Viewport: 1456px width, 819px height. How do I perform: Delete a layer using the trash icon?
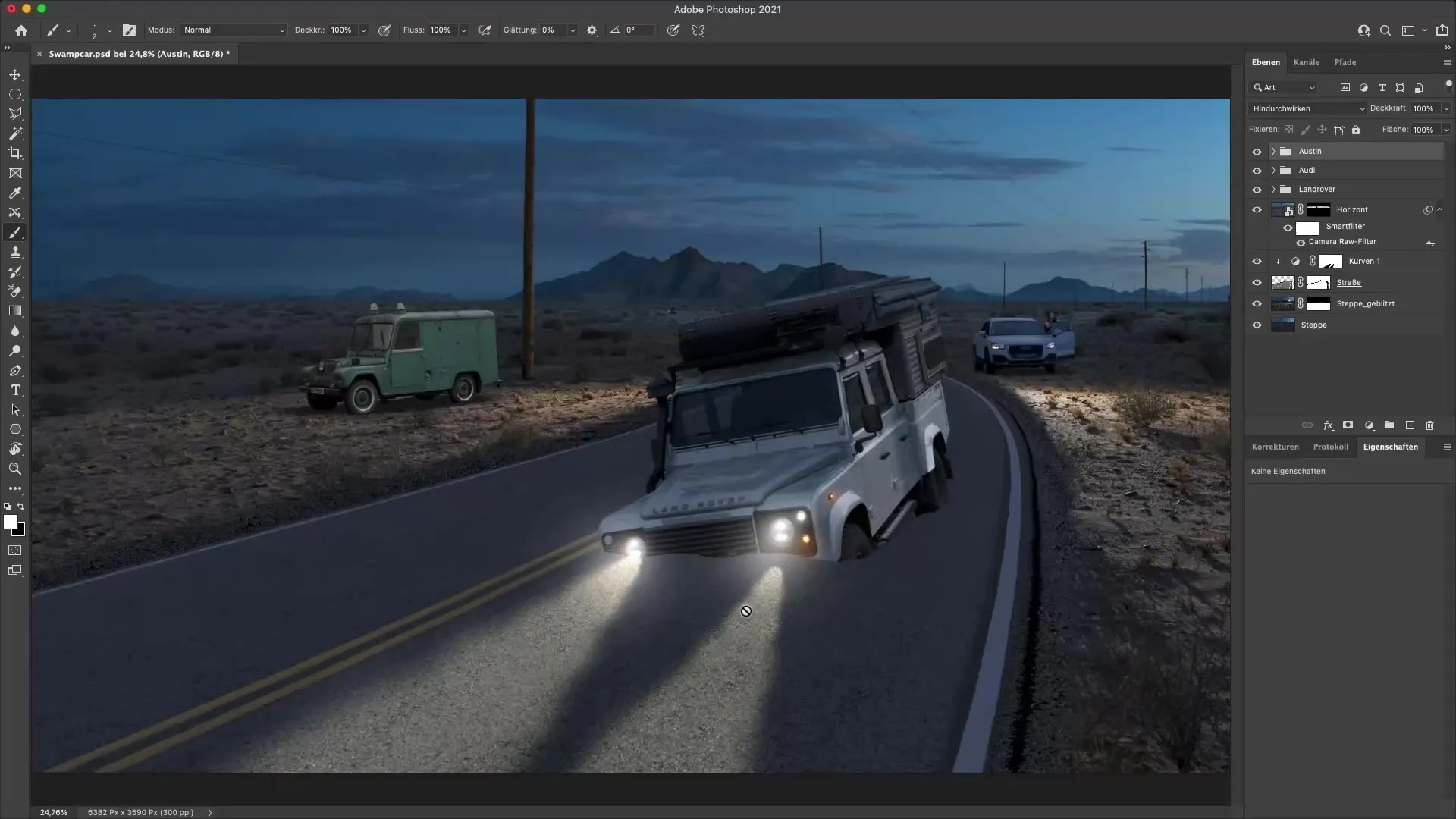pos(1429,425)
